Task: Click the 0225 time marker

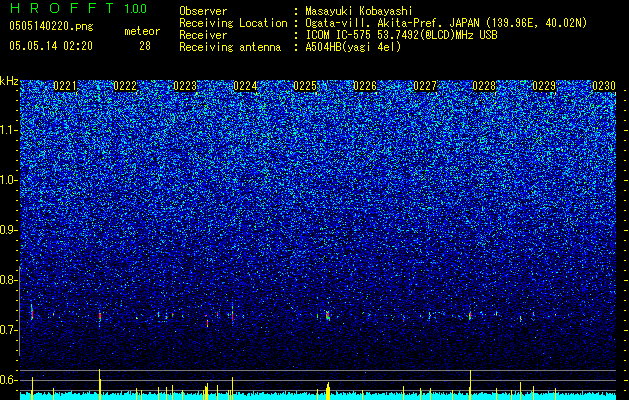Action: click(x=305, y=86)
